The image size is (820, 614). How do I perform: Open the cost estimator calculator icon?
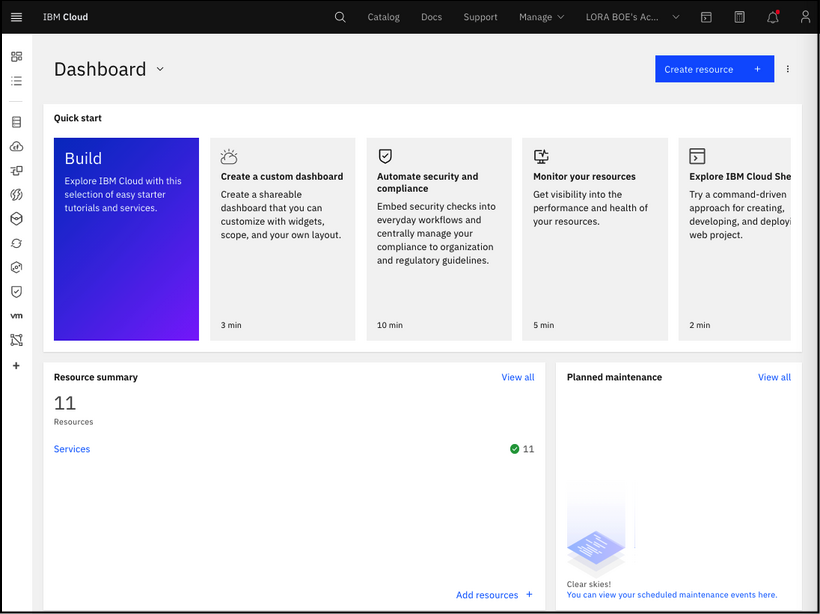coord(739,17)
